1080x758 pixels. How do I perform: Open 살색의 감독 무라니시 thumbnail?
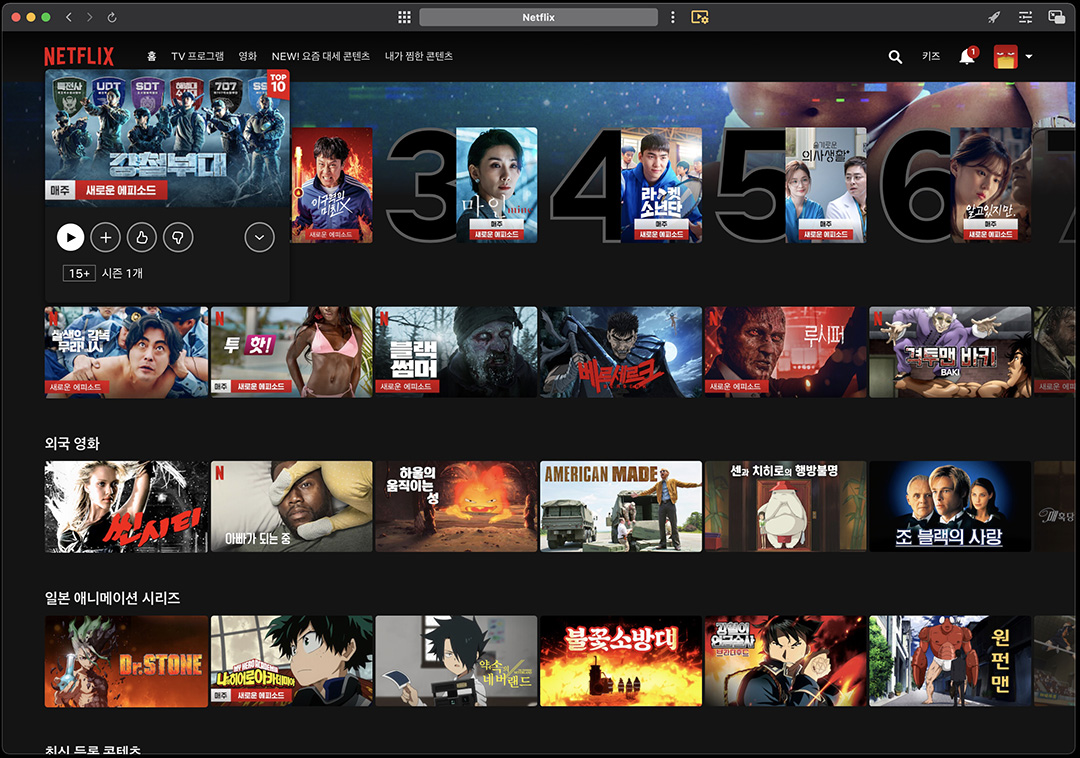click(126, 352)
